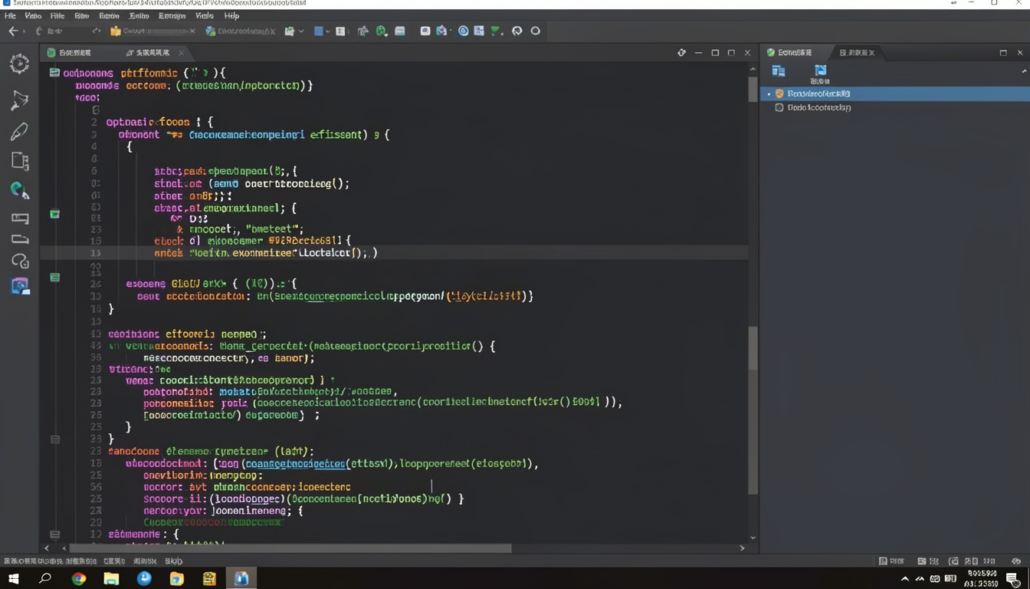This screenshot has width=1030, height=589.
Task: Expand the highlighted tree item in right panel
Action: point(769,94)
